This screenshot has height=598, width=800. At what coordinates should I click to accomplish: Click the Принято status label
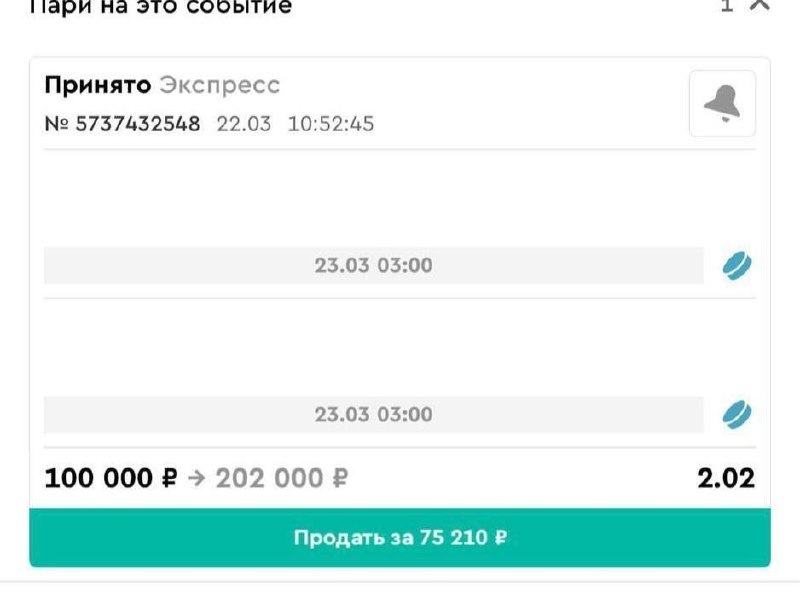tap(97, 86)
